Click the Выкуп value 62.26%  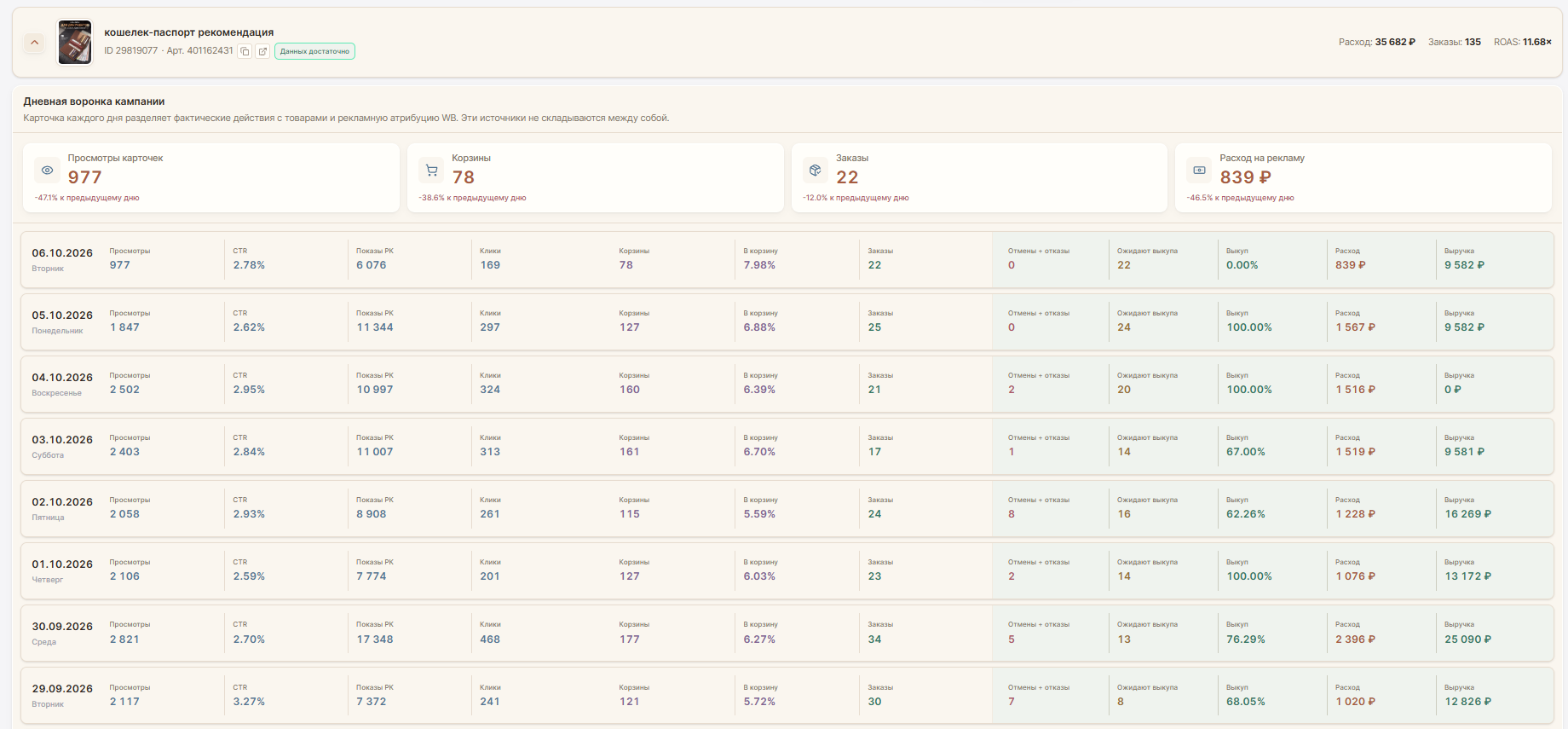click(x=1246, y=514)
